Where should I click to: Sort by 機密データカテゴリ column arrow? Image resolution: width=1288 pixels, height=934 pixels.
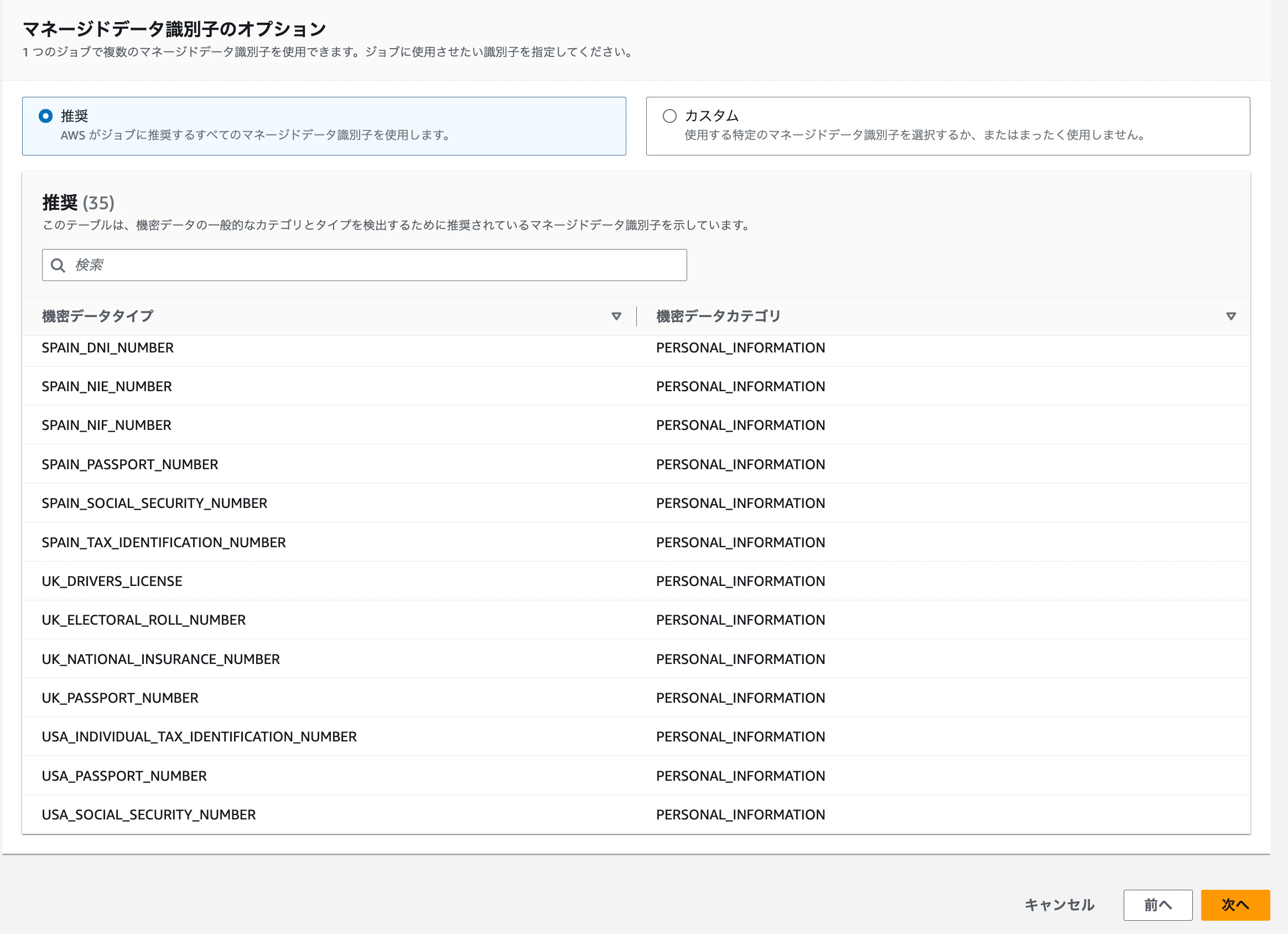coord(1230,316)
